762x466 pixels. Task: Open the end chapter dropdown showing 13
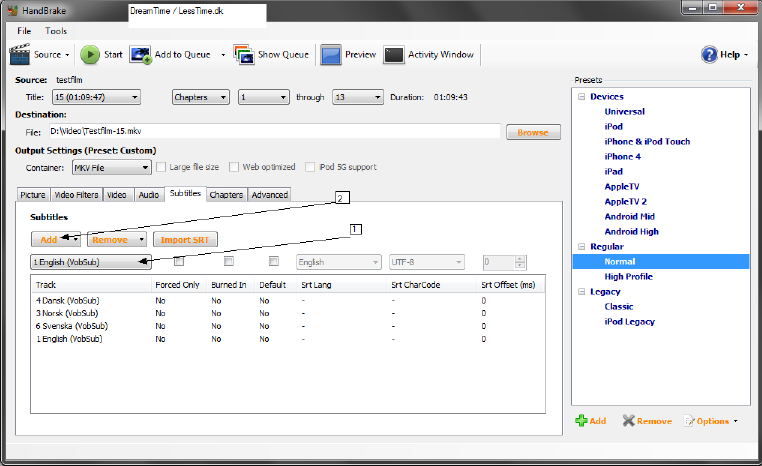358,97
